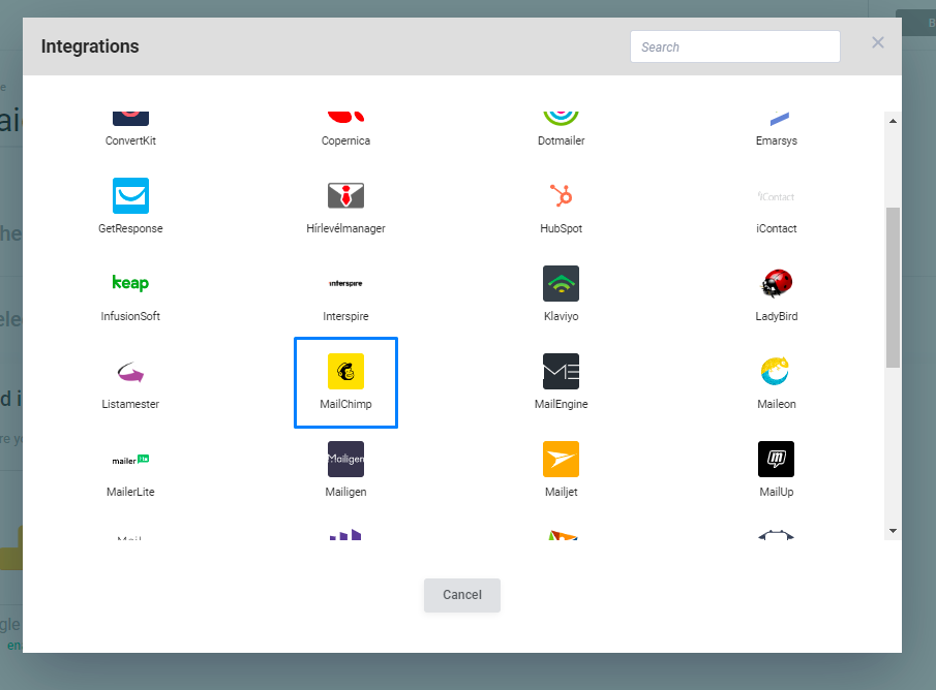This screenshot has width=936, height=690.
Task: Select the MailEngine integration icon
Action: [x=560, y=370]
